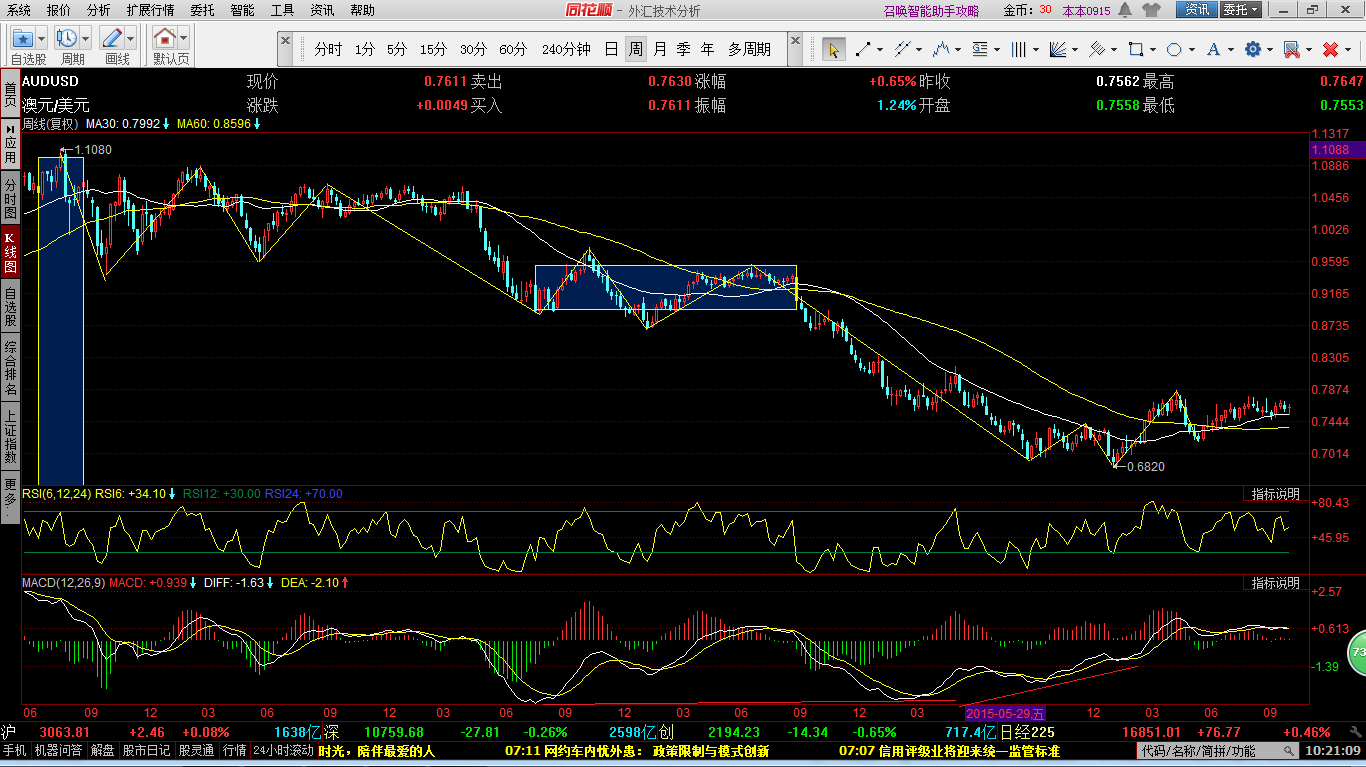The height and width of the screenshot is (767, 1366).
Task: Select the wave pattern drawing tool
Action: [x=940, y=49]
